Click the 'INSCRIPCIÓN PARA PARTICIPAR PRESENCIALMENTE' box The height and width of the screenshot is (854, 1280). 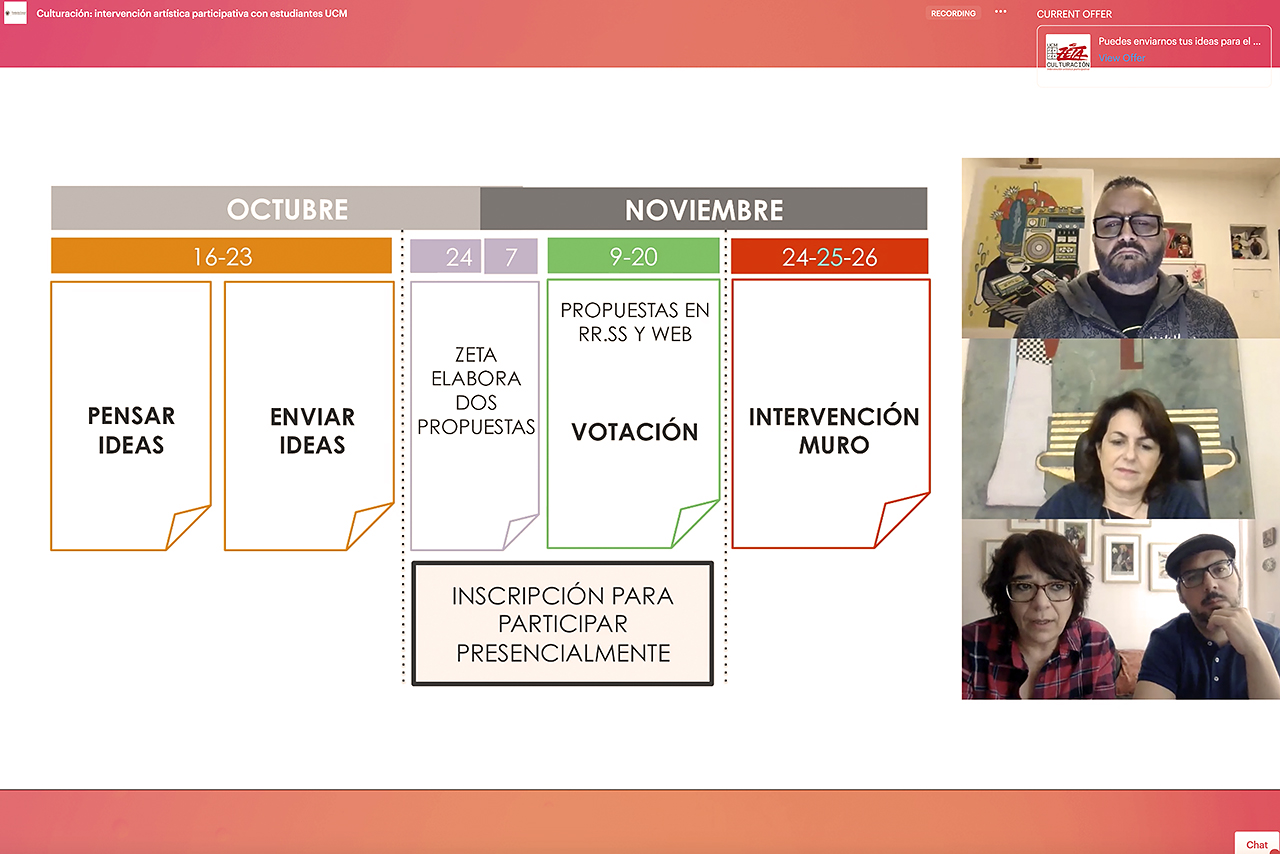click(x=563, y=624)
